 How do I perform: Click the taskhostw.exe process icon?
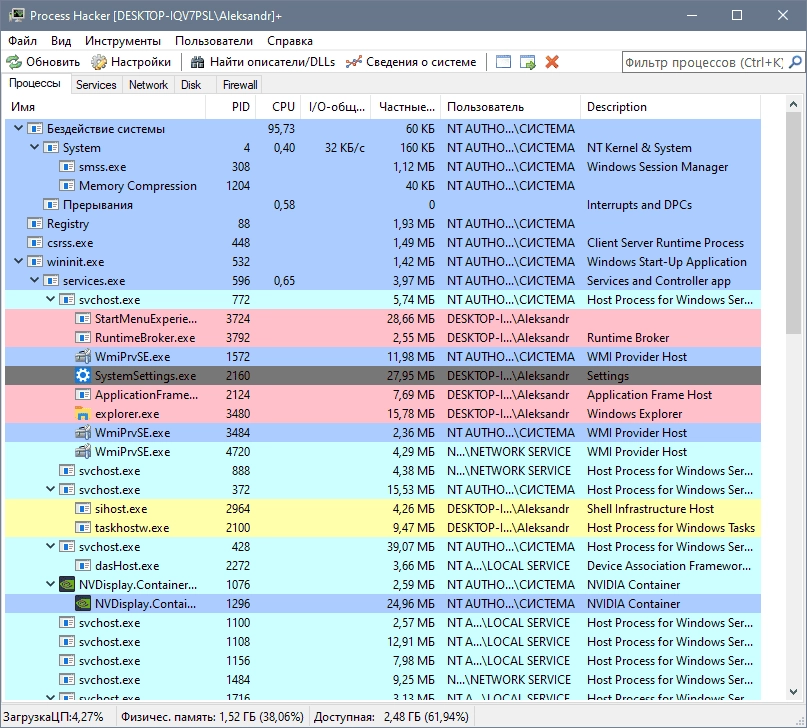(83, 528)
